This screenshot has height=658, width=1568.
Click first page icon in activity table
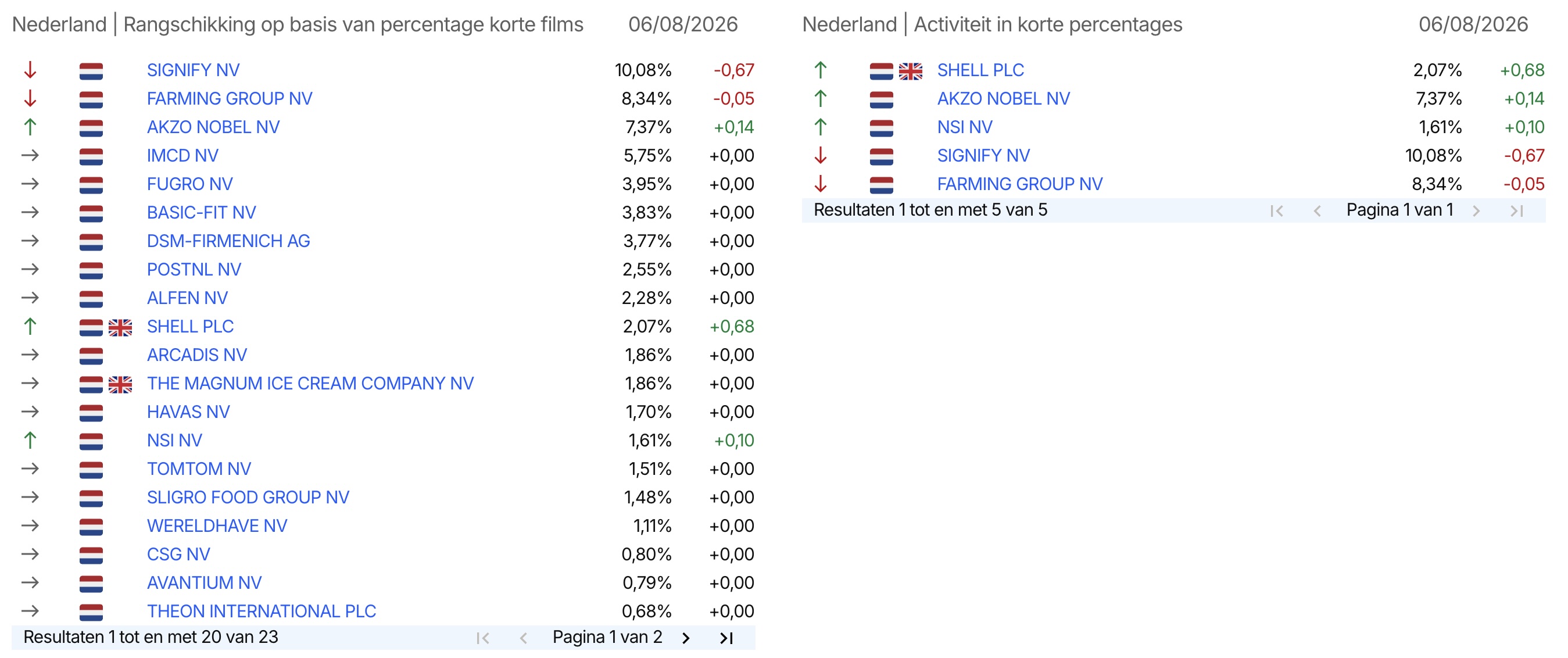click(x=1277, y=210)
